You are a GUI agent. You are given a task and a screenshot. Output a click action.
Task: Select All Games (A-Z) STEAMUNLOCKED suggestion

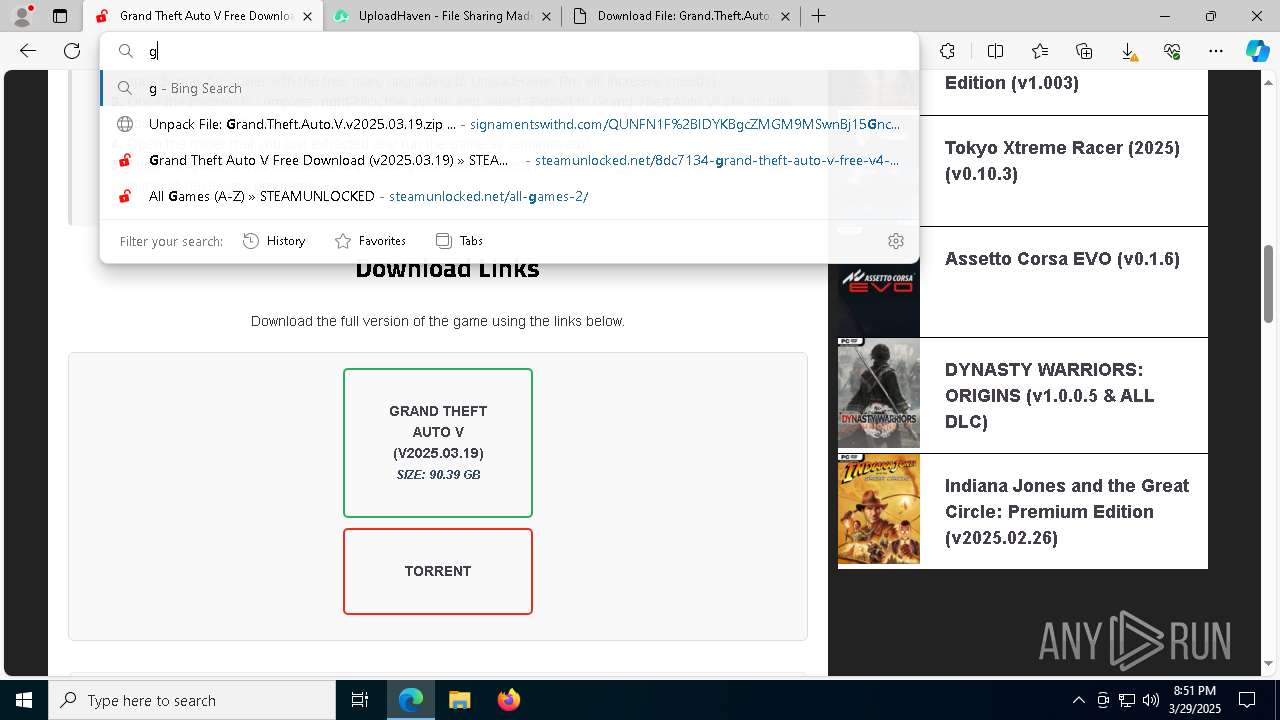point(509,196)
